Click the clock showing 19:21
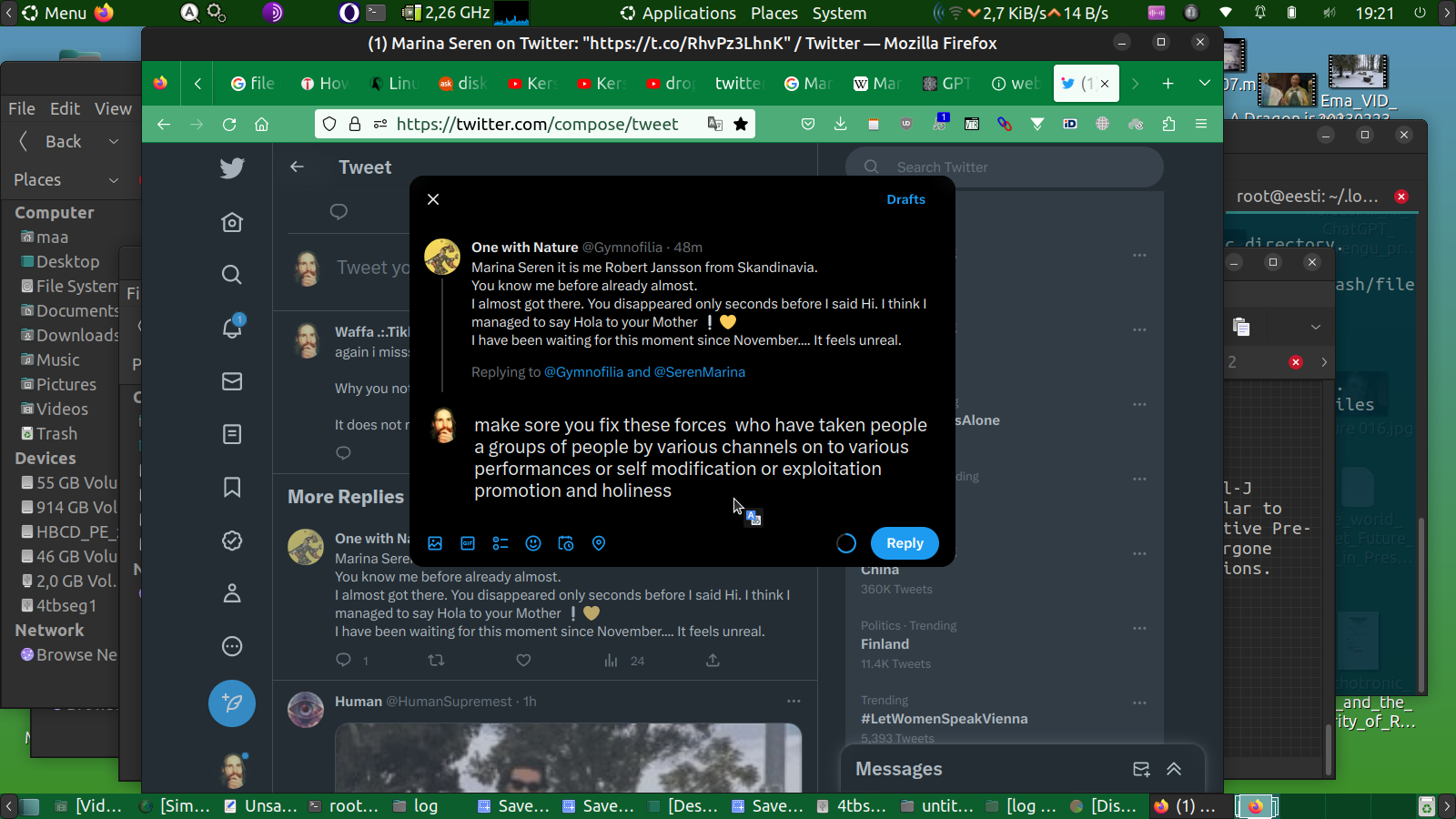 (x=1375, y=14)
